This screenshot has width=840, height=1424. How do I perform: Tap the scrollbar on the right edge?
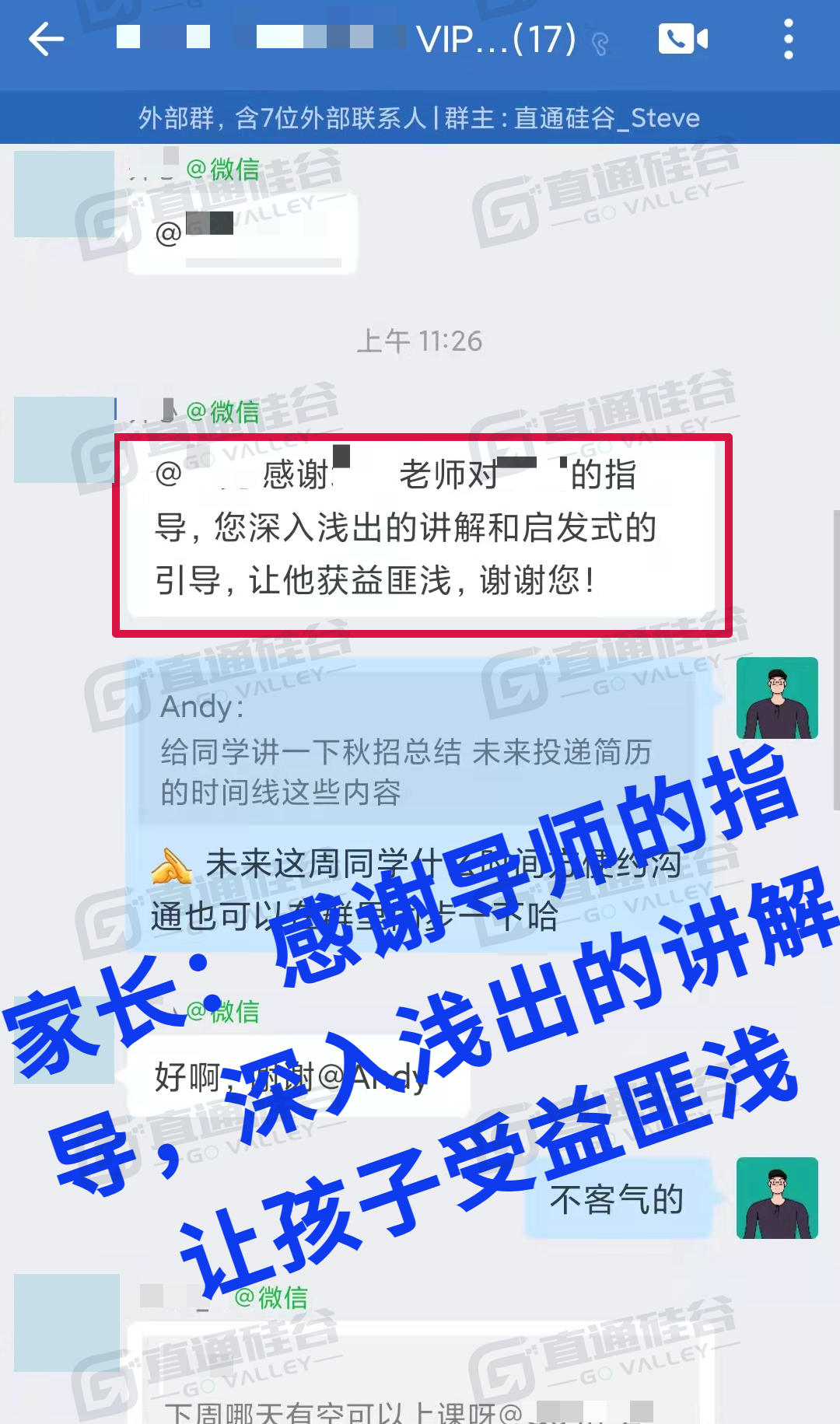coord(836,661)
